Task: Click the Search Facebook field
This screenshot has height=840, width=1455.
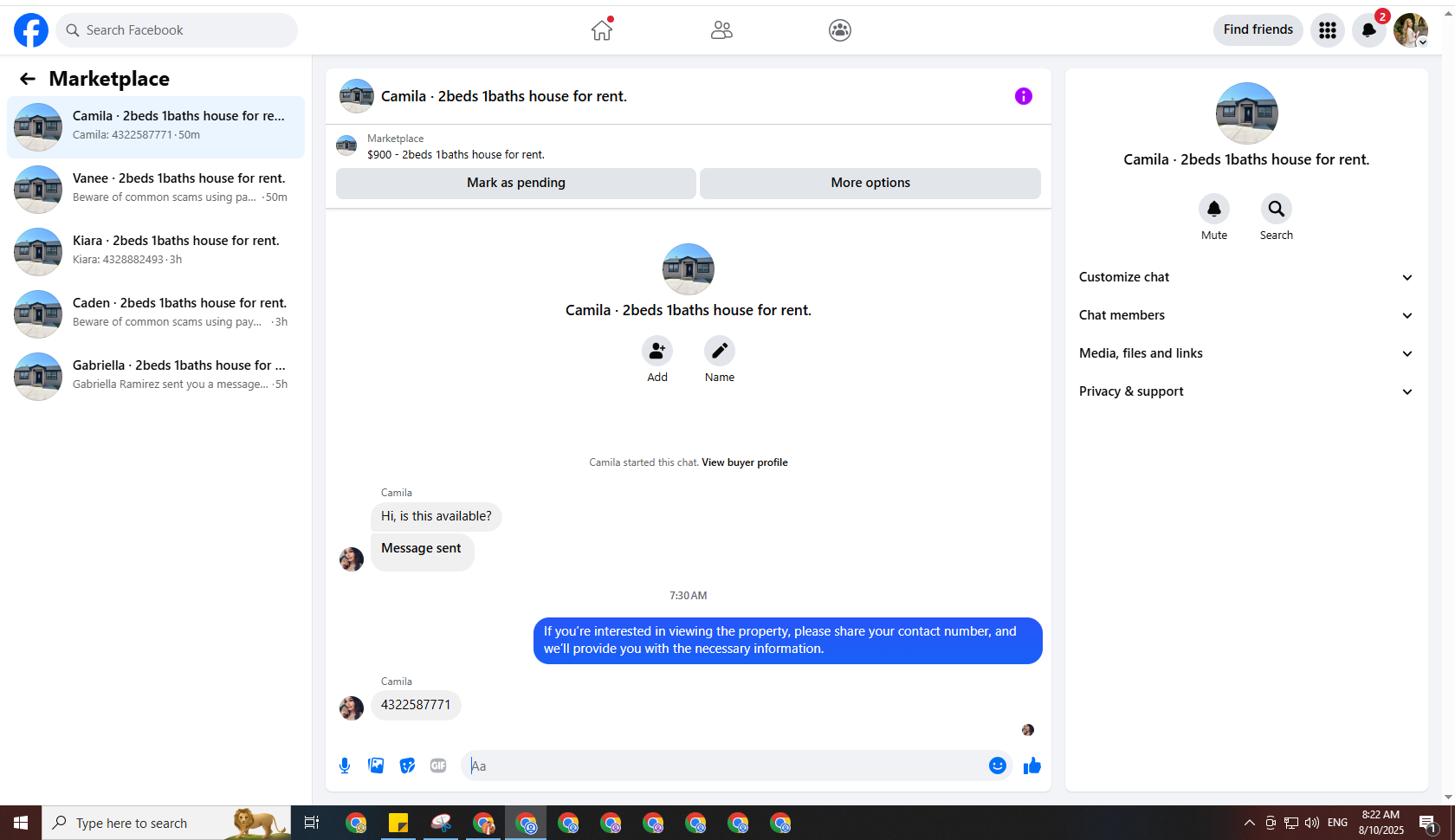Action: click(177, 30)
